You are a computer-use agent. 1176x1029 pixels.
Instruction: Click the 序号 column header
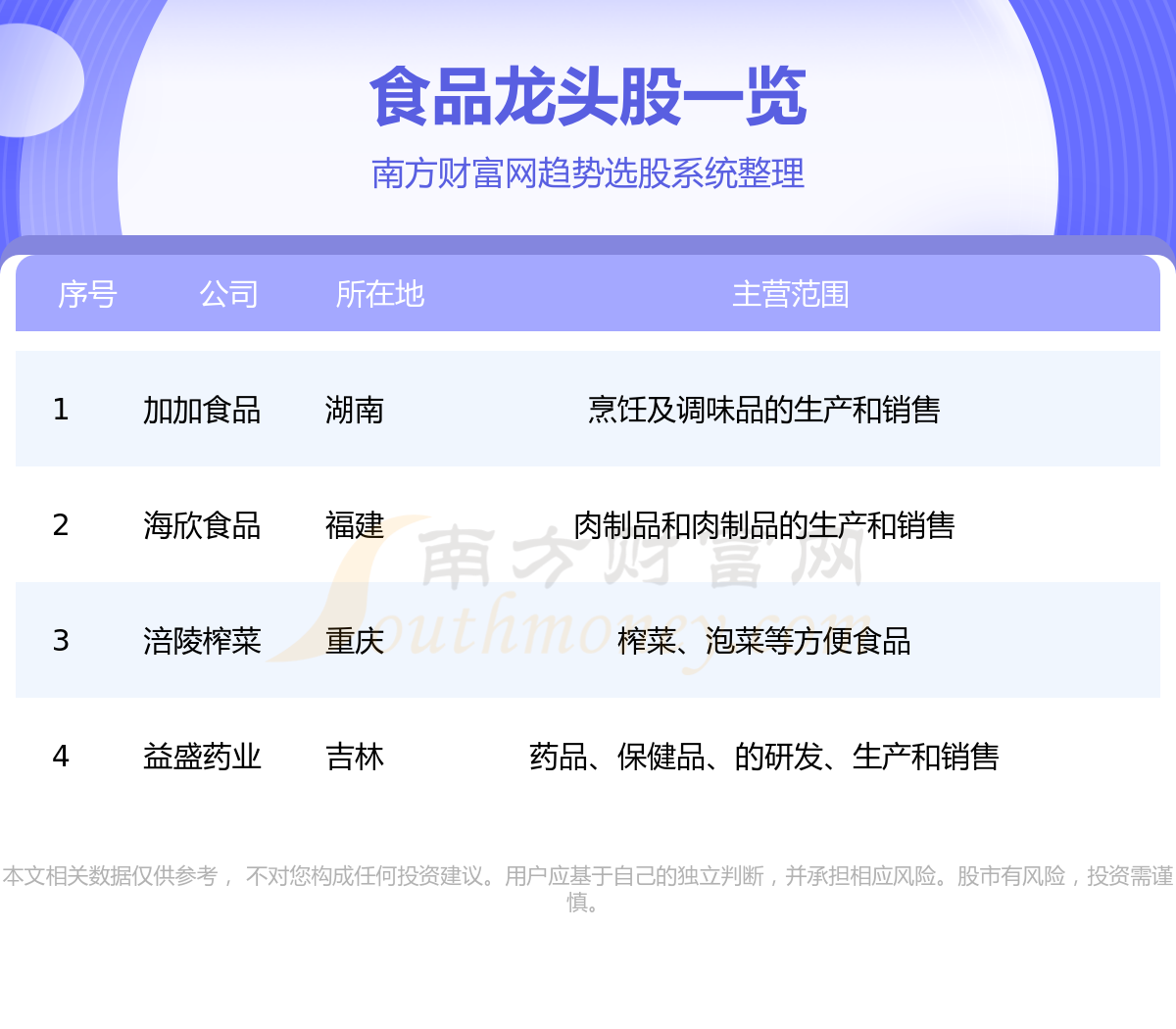pyautogui.click(x=87, y=294)
